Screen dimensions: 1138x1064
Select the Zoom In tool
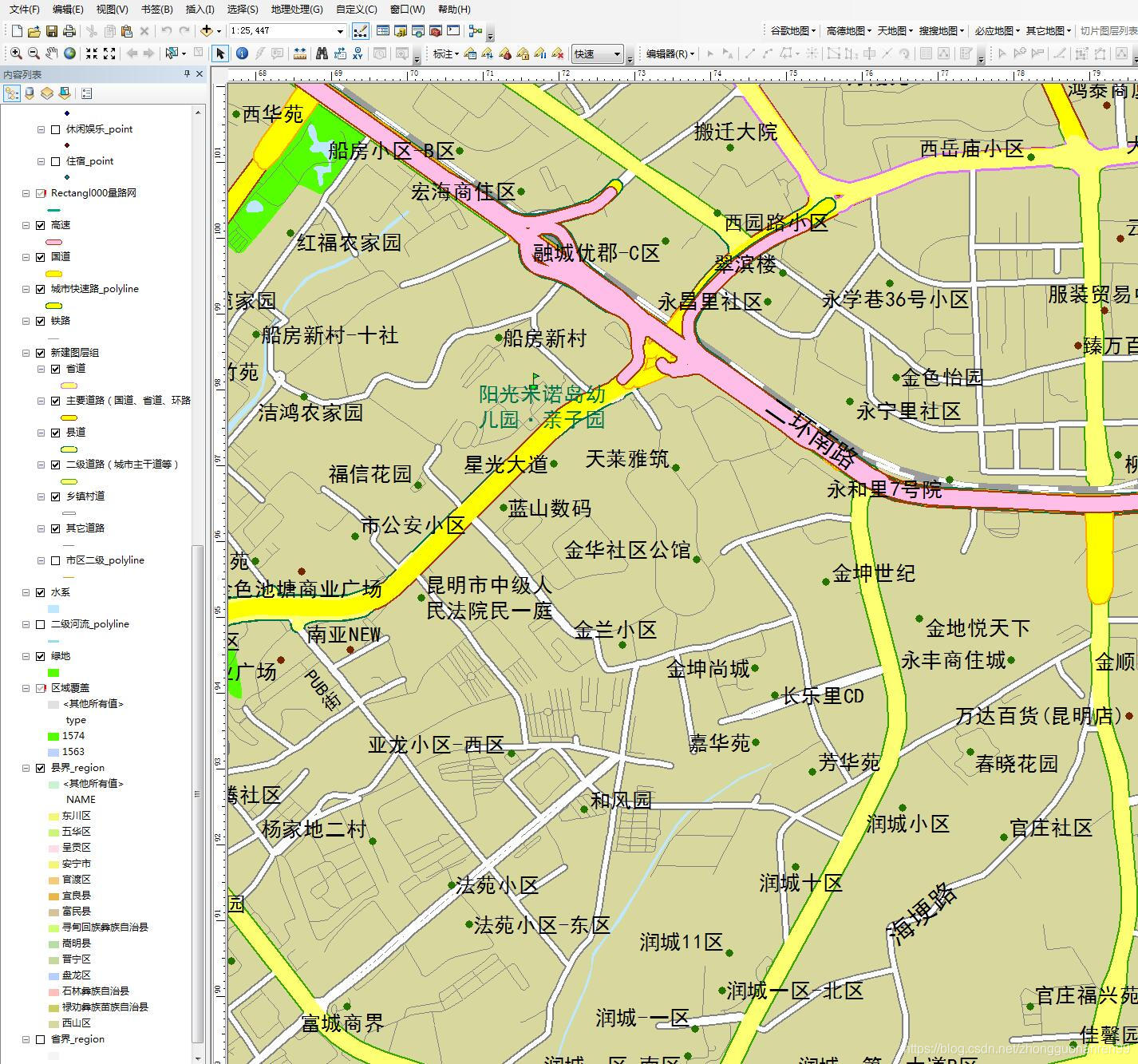[16, 53]
